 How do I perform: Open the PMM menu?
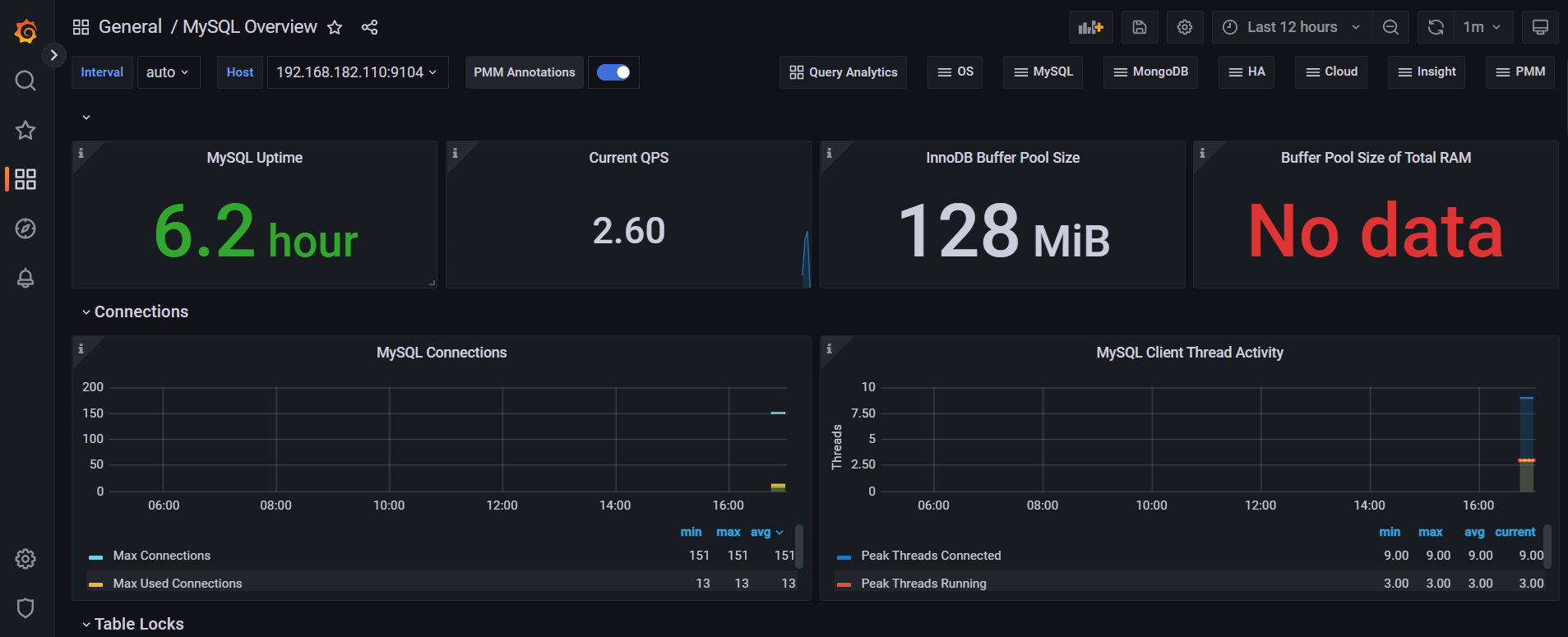pyautogui.click(x=1520, y=72)
